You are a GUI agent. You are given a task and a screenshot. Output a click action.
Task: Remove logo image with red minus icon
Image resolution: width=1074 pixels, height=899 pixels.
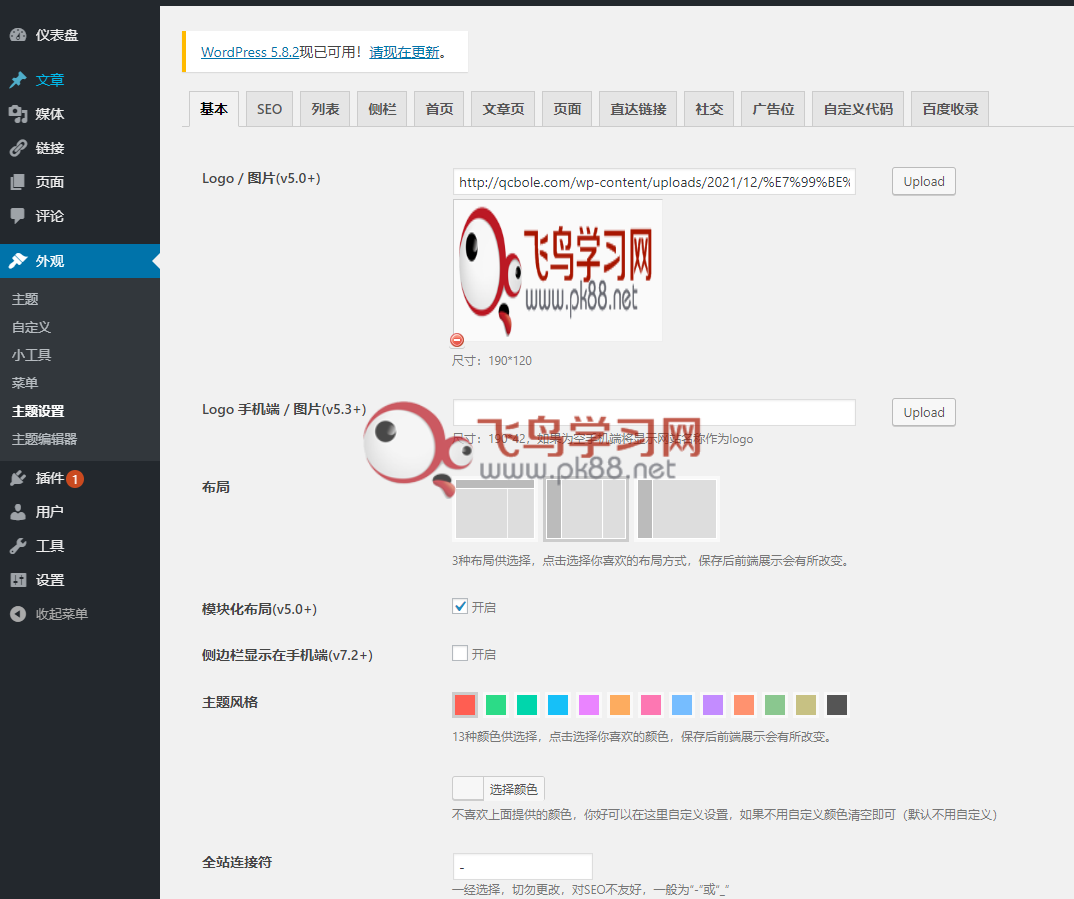click(x=458, y=340)
